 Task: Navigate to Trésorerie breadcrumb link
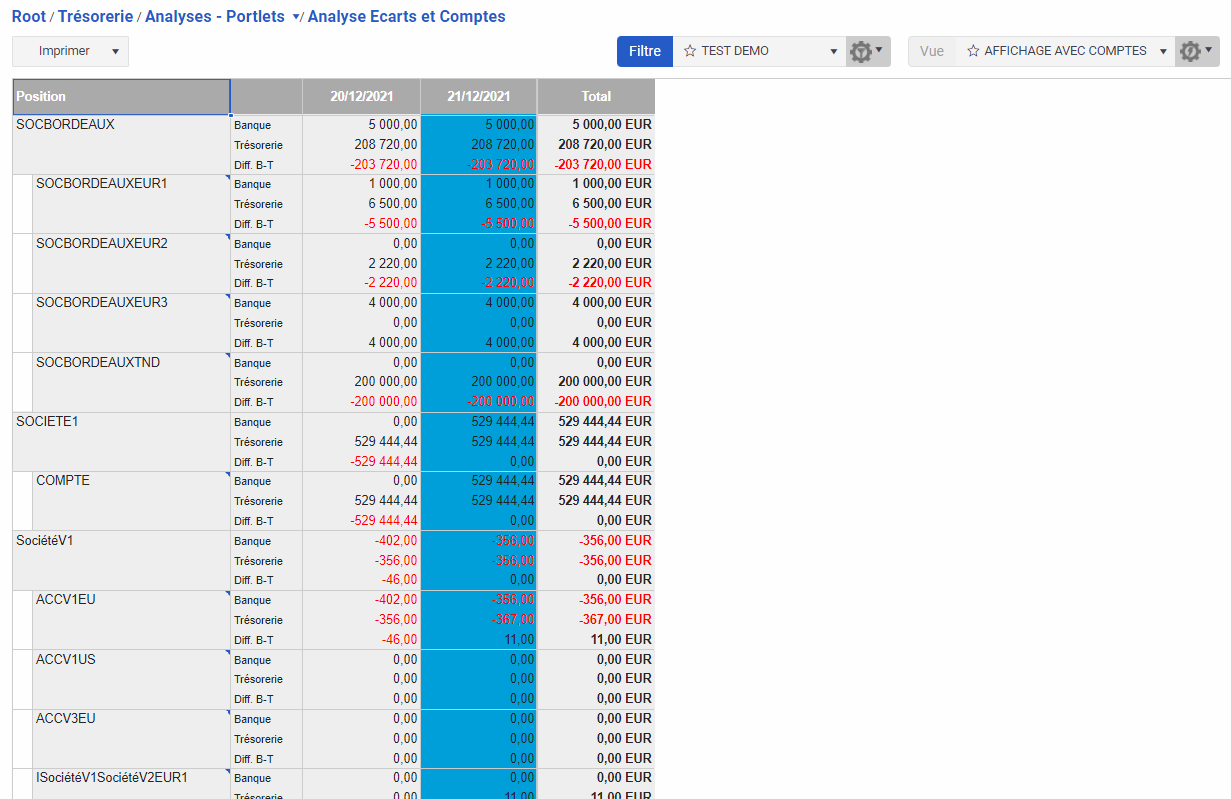pos(97,17)
